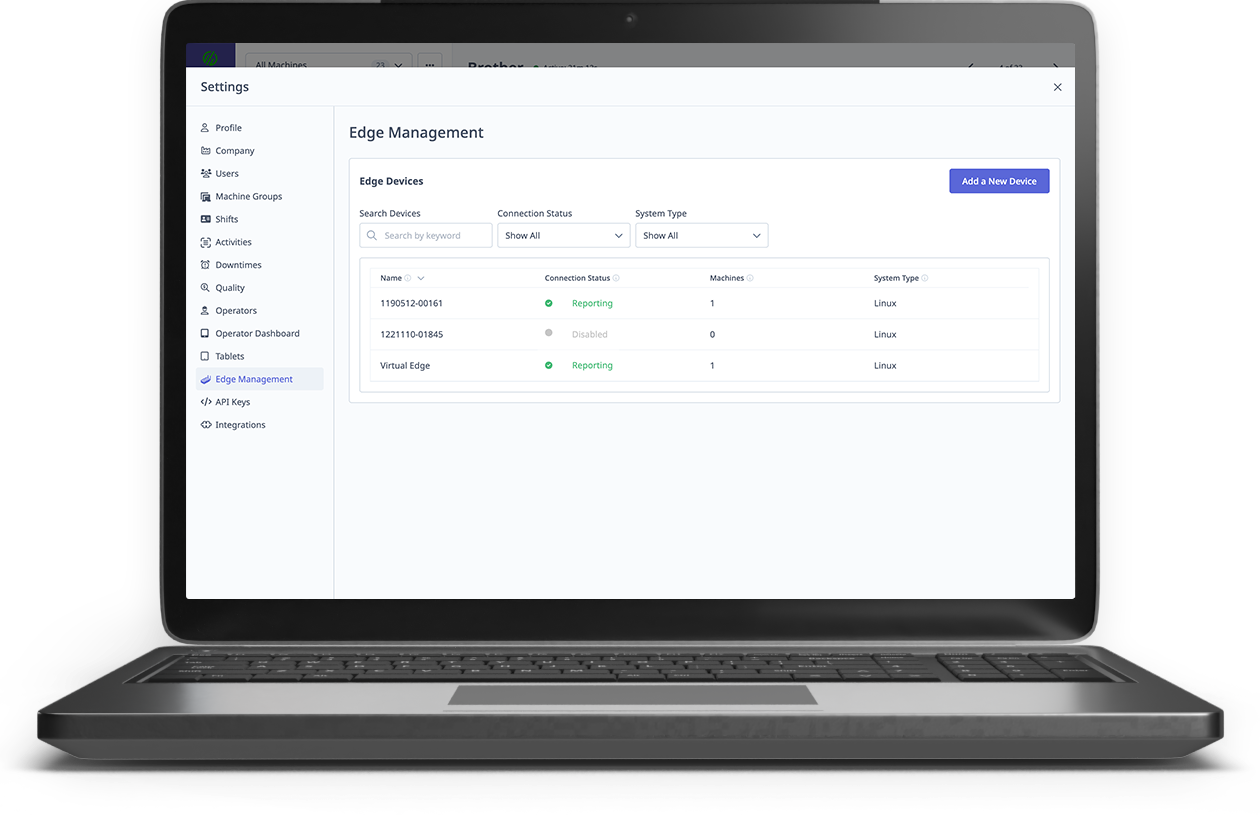Screen dimensions: 1260x815
Task: Open the System Type filter dropdown
Action: [x=702, y=236]
